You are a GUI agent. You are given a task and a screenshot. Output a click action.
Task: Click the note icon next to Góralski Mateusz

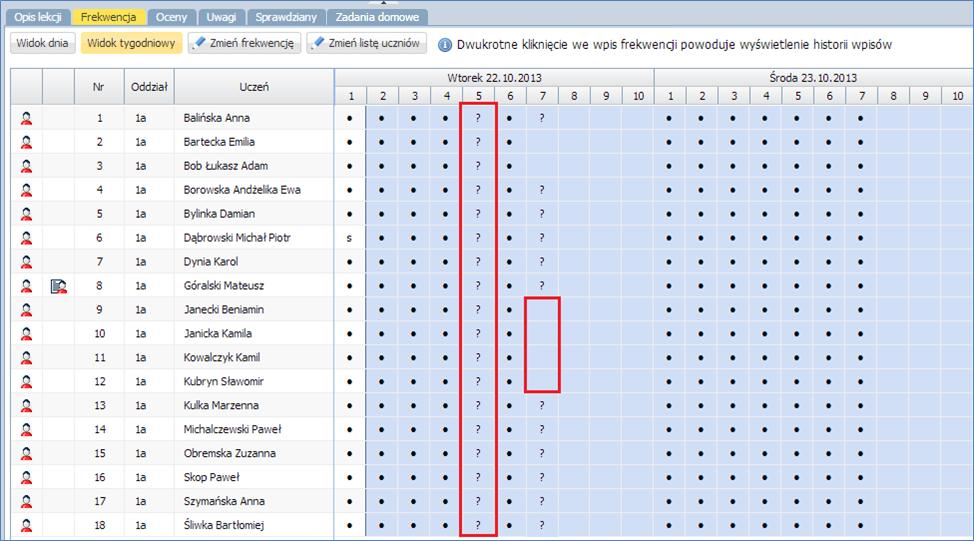click(58, 286)
